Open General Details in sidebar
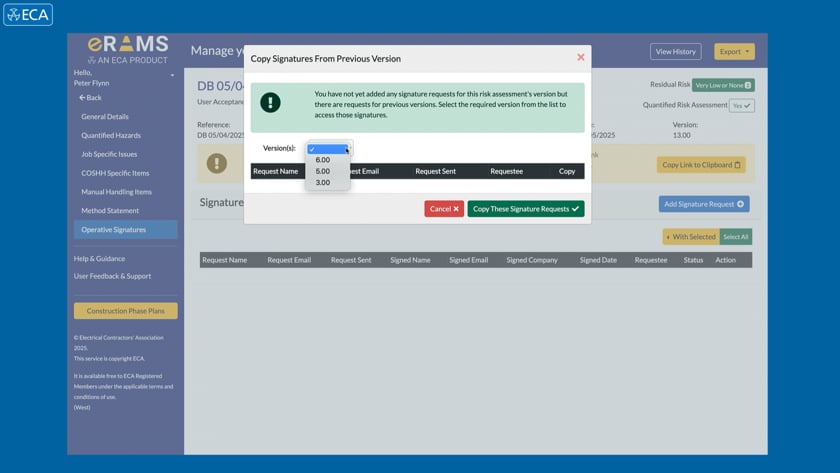The image size is (840, 473). [x=104, y=116]
